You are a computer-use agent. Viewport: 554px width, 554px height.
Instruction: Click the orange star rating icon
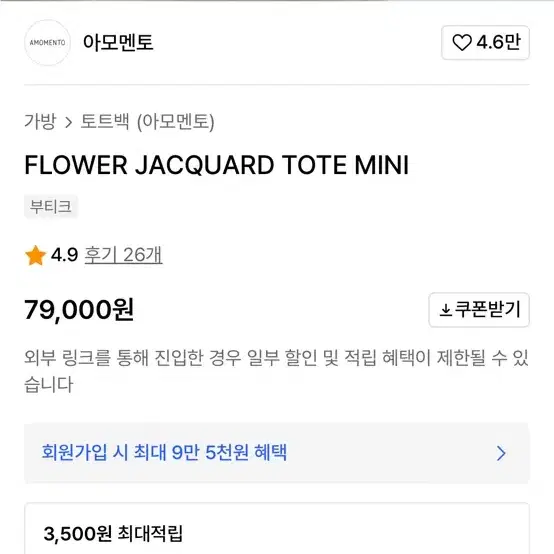pyautogui.click(x=36, y=255)
